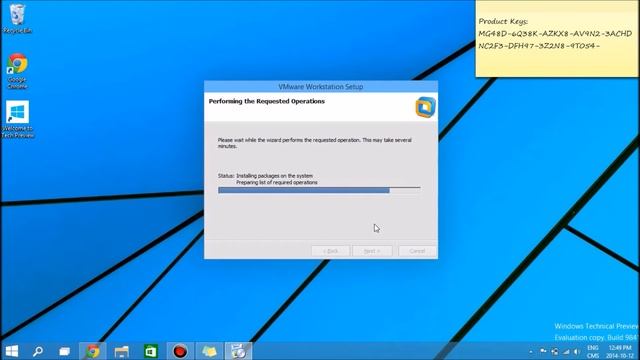
Task: Open the volume speaker tray icon
Action: (576, 351)
